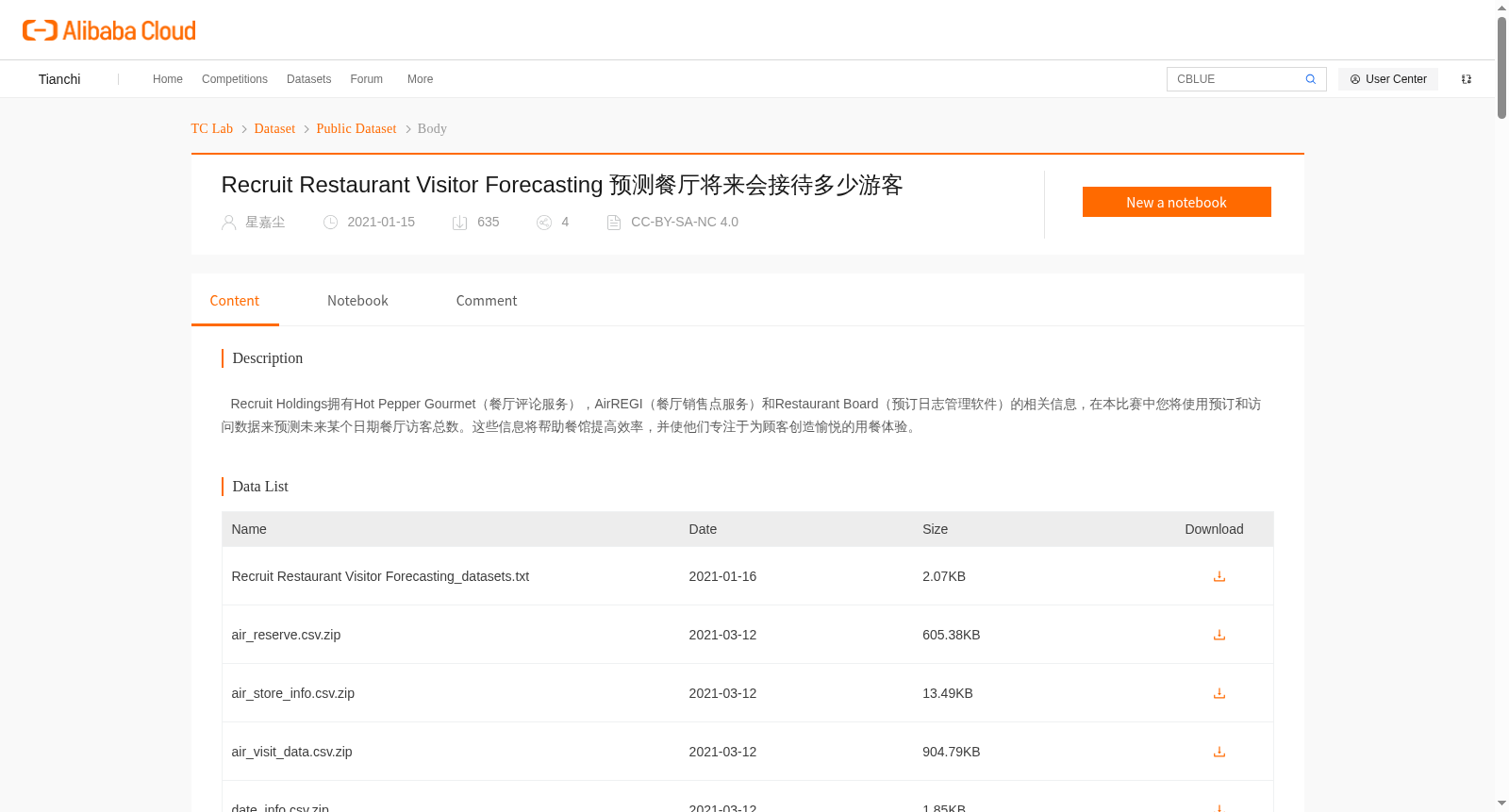Click the language switch icon beside User Center
1509x812 pixels.
click(1467, 79)
